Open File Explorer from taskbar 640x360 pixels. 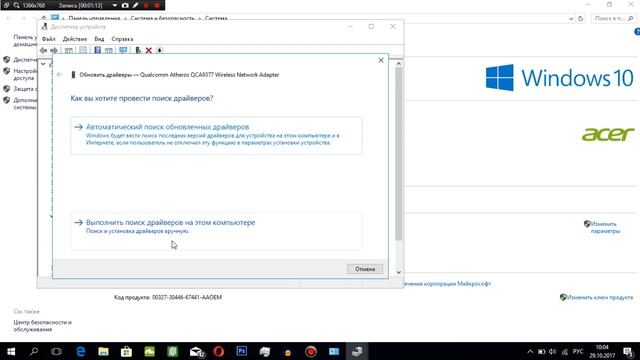[103, 351]
